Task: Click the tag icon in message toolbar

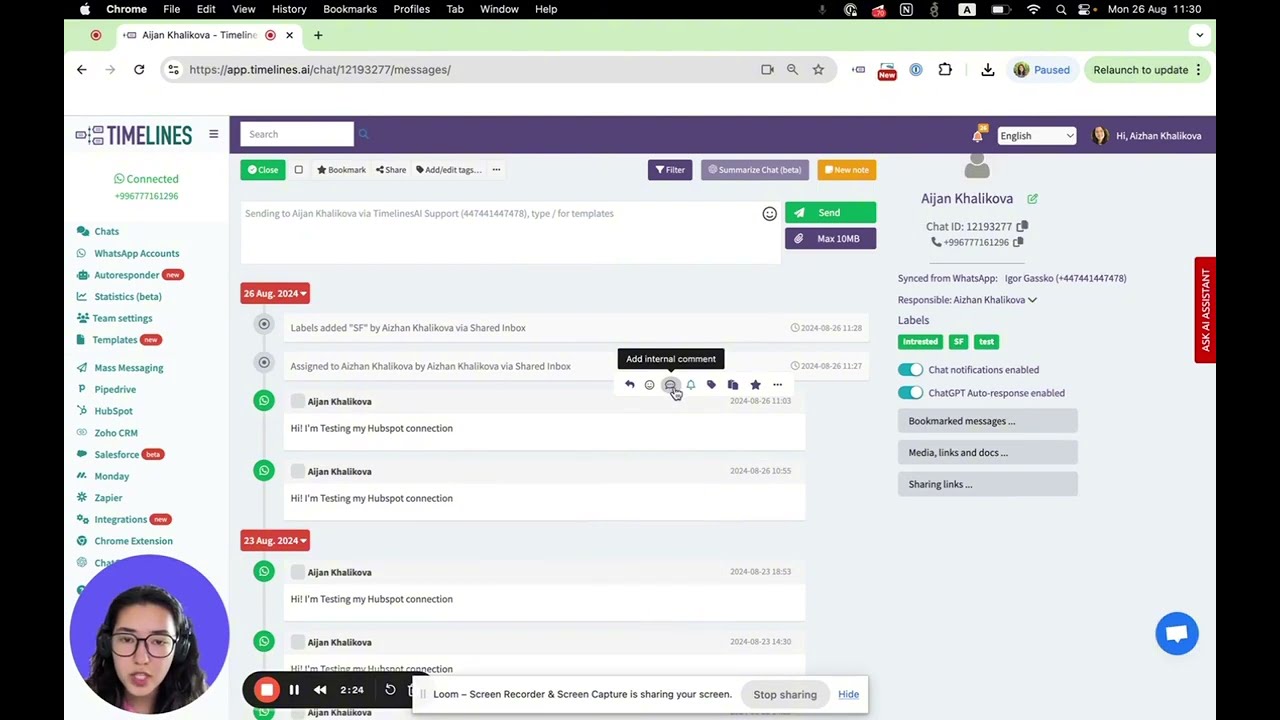Action: (x=711, y=385)
